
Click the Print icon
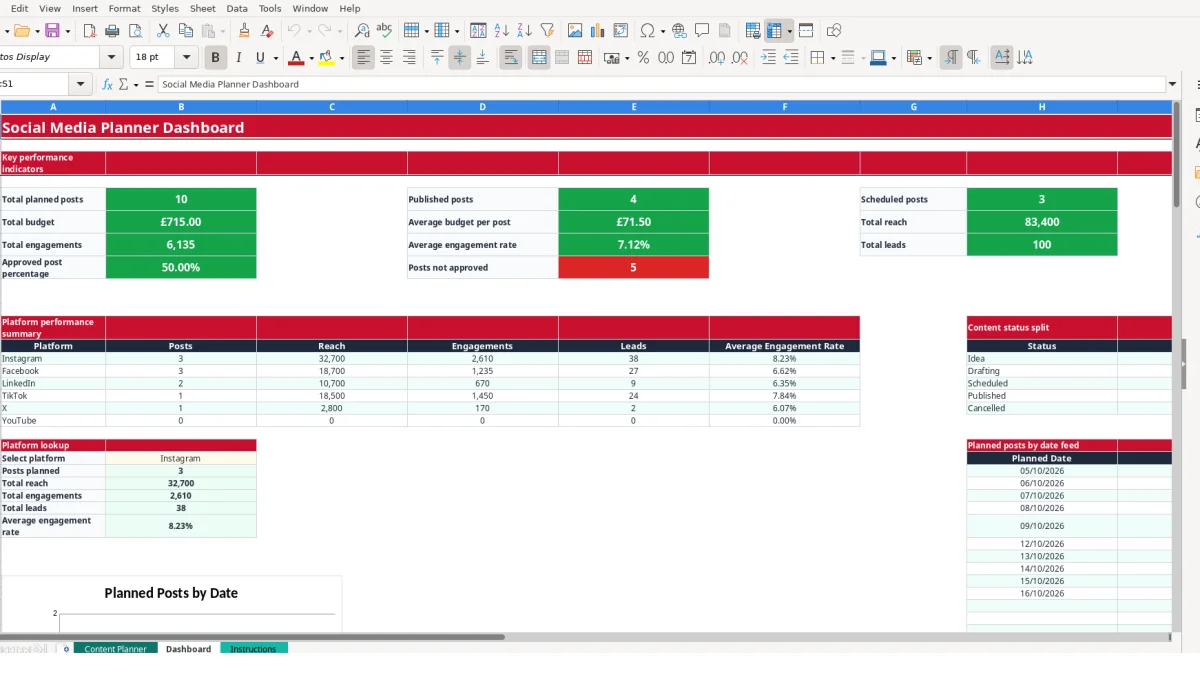[x=112, y=31]
